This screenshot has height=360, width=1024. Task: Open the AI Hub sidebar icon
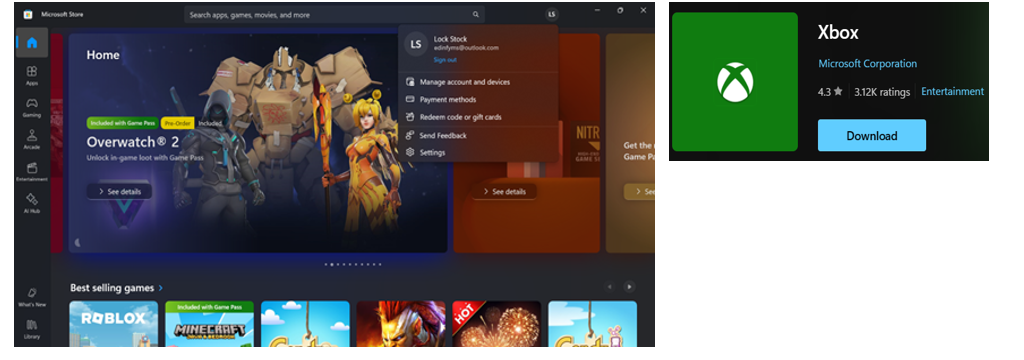(x=31, y=203)
